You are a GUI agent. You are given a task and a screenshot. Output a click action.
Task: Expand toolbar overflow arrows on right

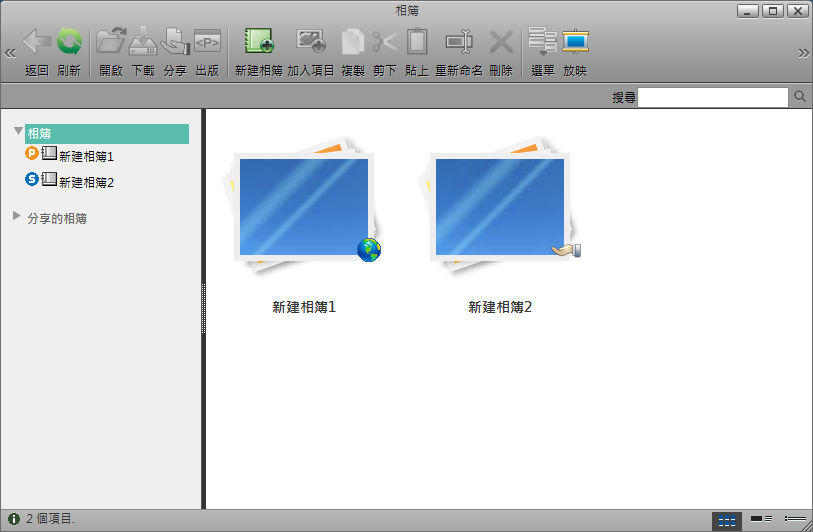[x=803, y=53]
